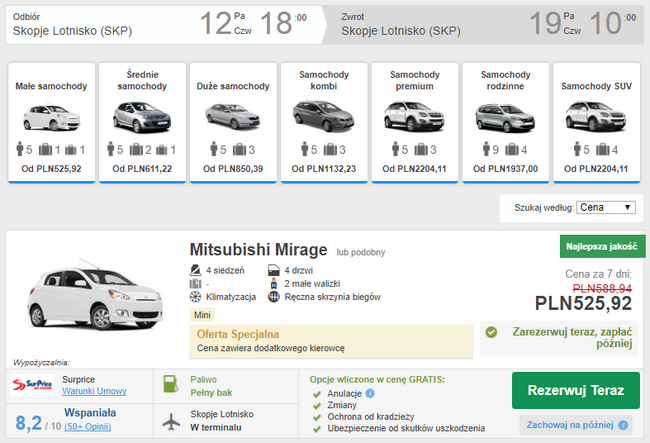Click the return time 10:00
The height and width of the screenshot is (443, 650).
(x=613, y=23)
